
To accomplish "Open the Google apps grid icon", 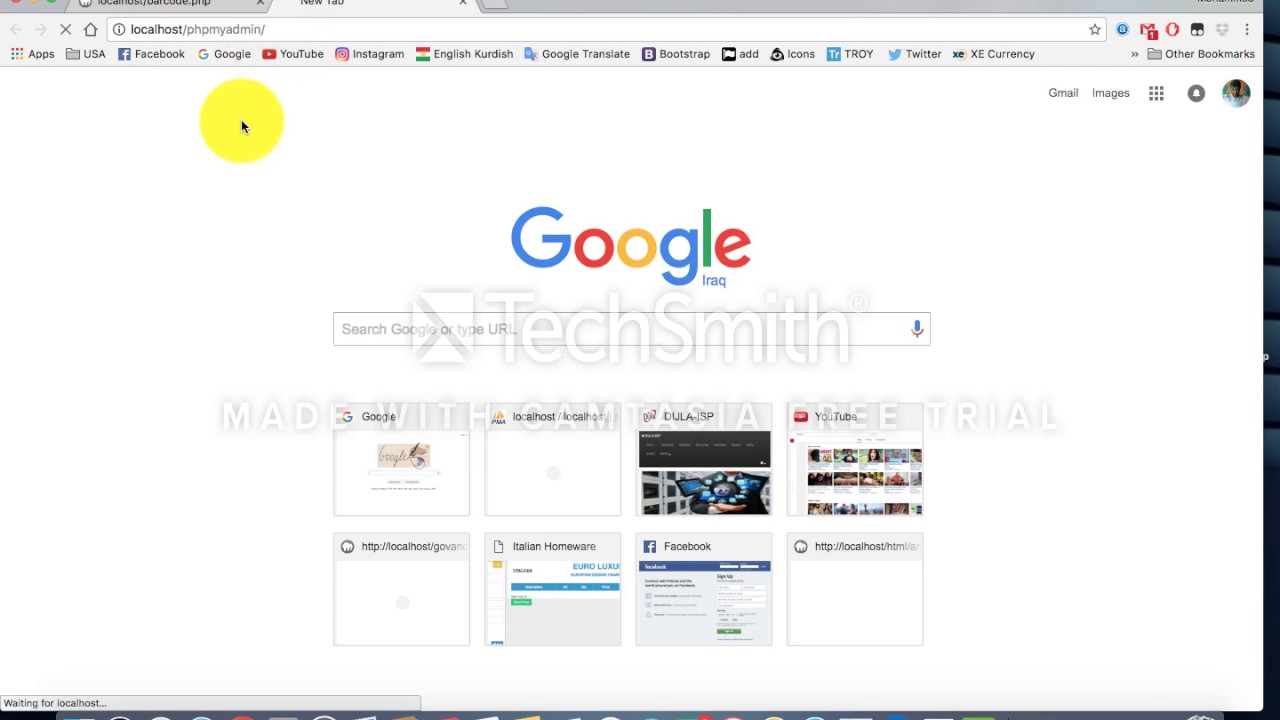I will (x=1156, y=93).
